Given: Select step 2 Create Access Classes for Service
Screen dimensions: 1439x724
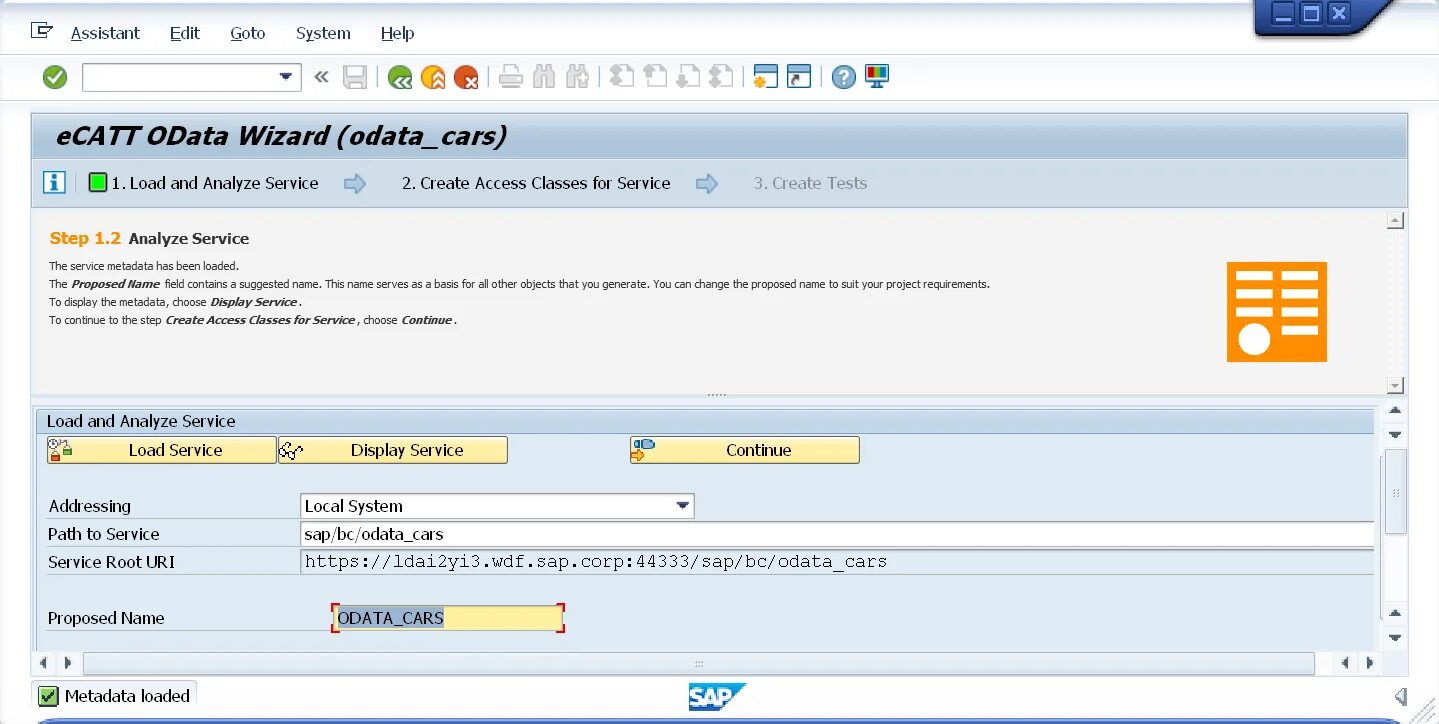Looking at the screenshot, I should 536,183.
